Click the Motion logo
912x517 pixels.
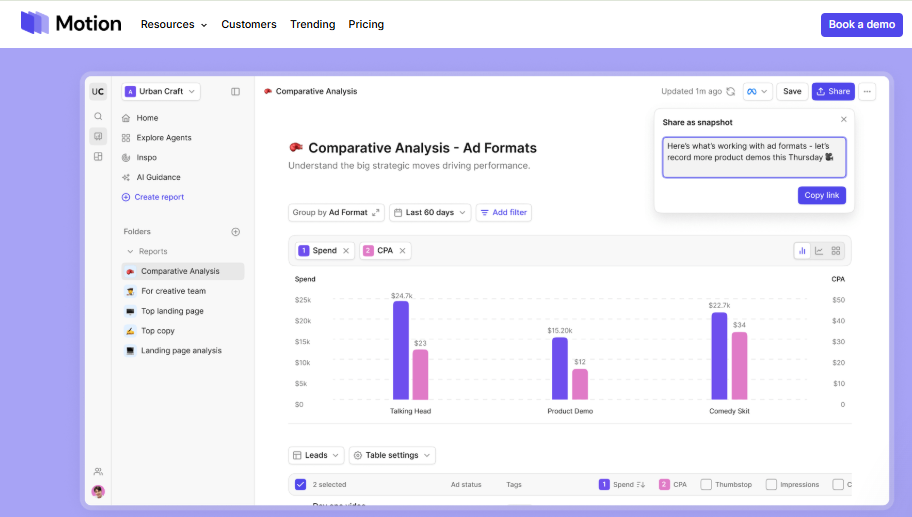tap(71, 23)
